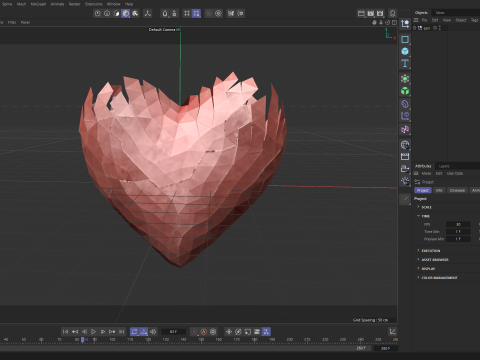Click the Axis mode icon
The height and width of the screenshot is (360, 480).
[x=147, y=13]
